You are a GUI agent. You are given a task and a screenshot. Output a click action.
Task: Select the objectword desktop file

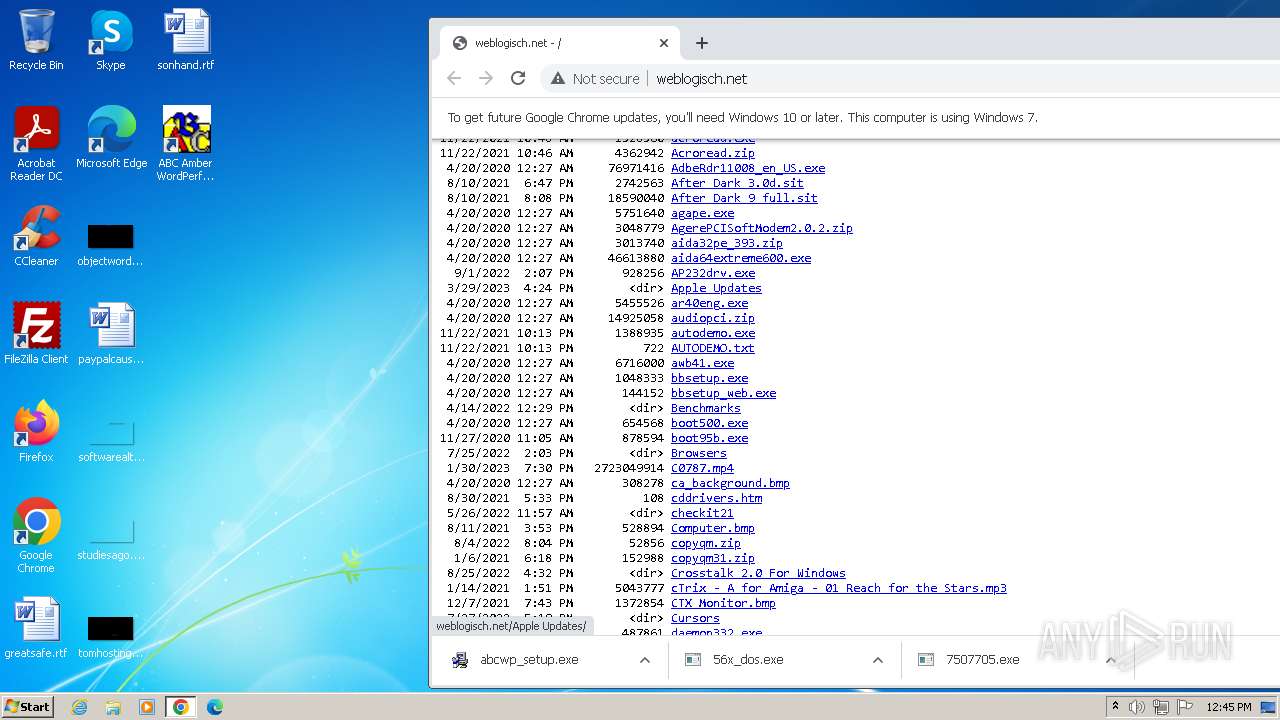pyautogui.click(x=110, y=243)
